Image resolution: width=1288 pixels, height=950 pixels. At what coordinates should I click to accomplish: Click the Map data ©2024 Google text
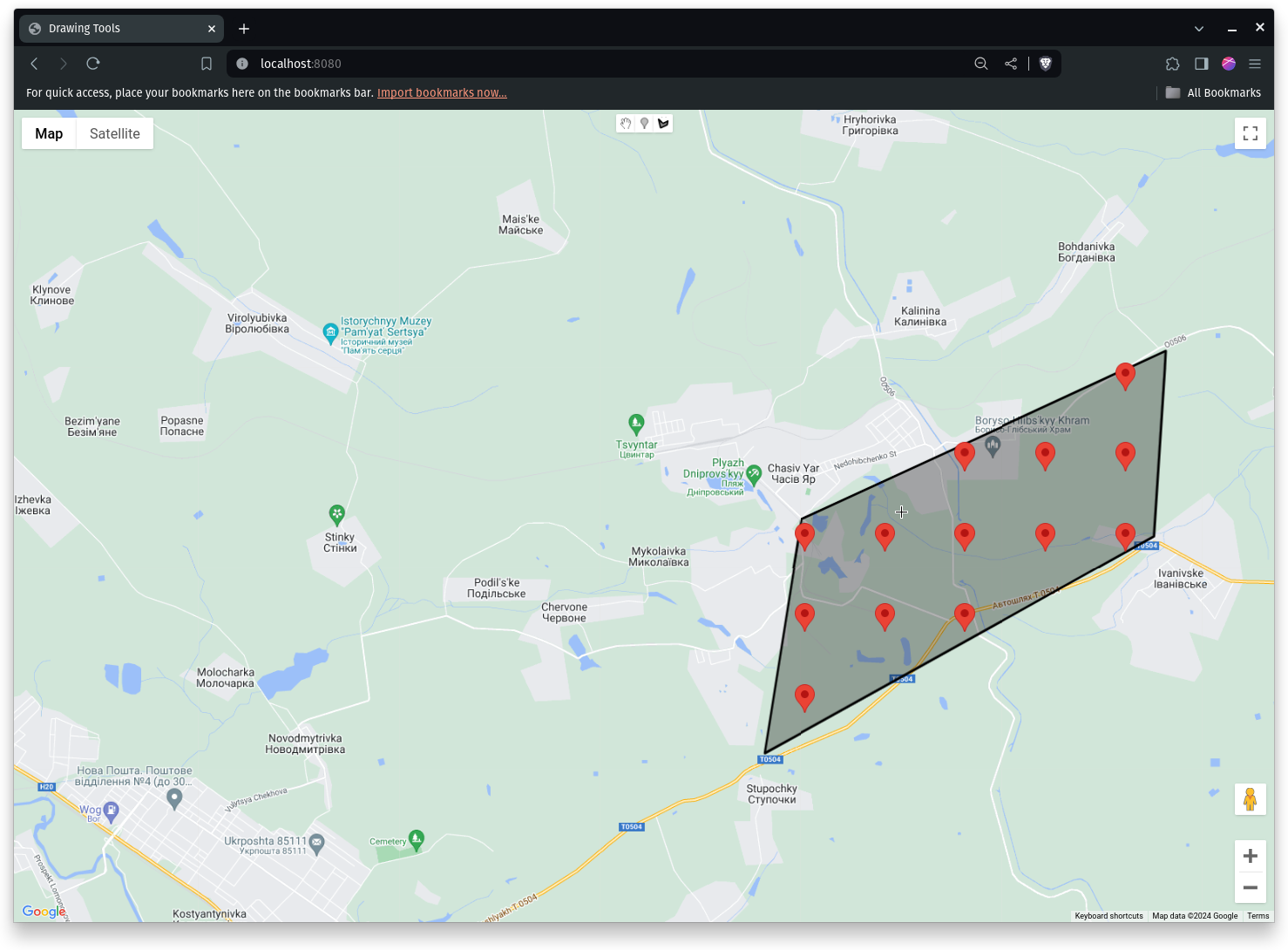[1195, 916]
